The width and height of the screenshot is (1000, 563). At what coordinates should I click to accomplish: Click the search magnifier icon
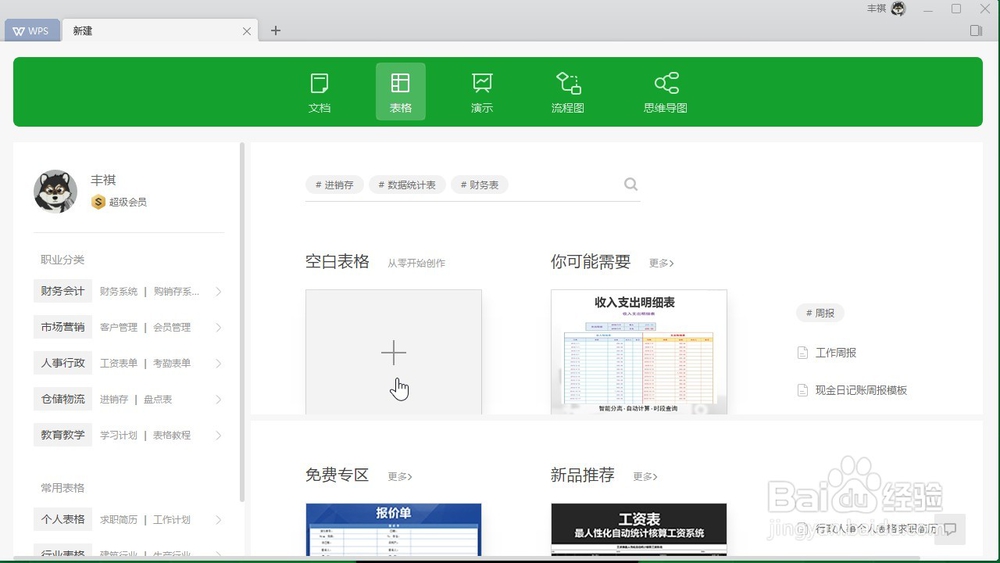pyautogui.click(x=631, y=184)
